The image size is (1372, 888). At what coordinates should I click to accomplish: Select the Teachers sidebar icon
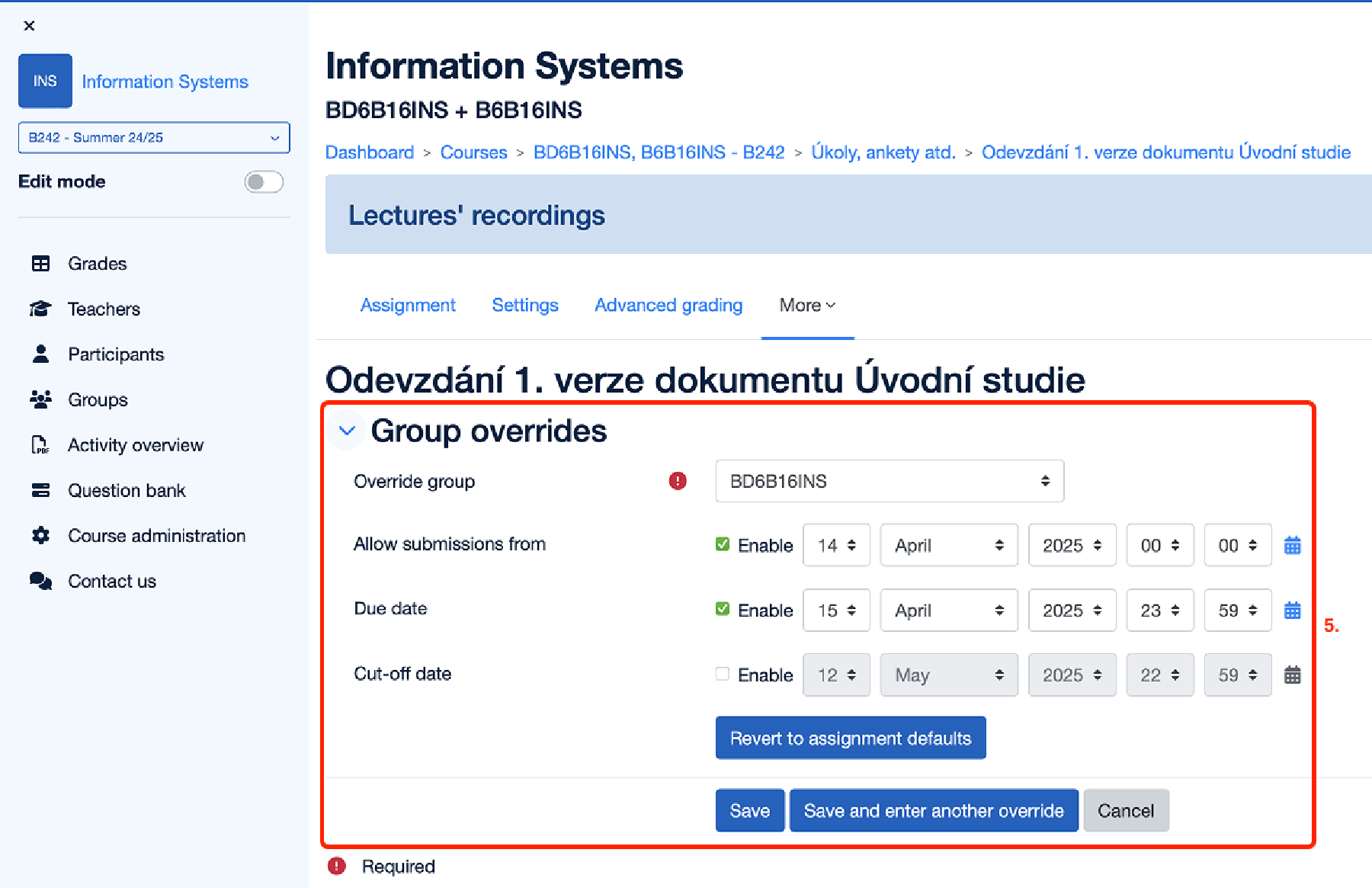pyautogui.click(x=40, y=308)
